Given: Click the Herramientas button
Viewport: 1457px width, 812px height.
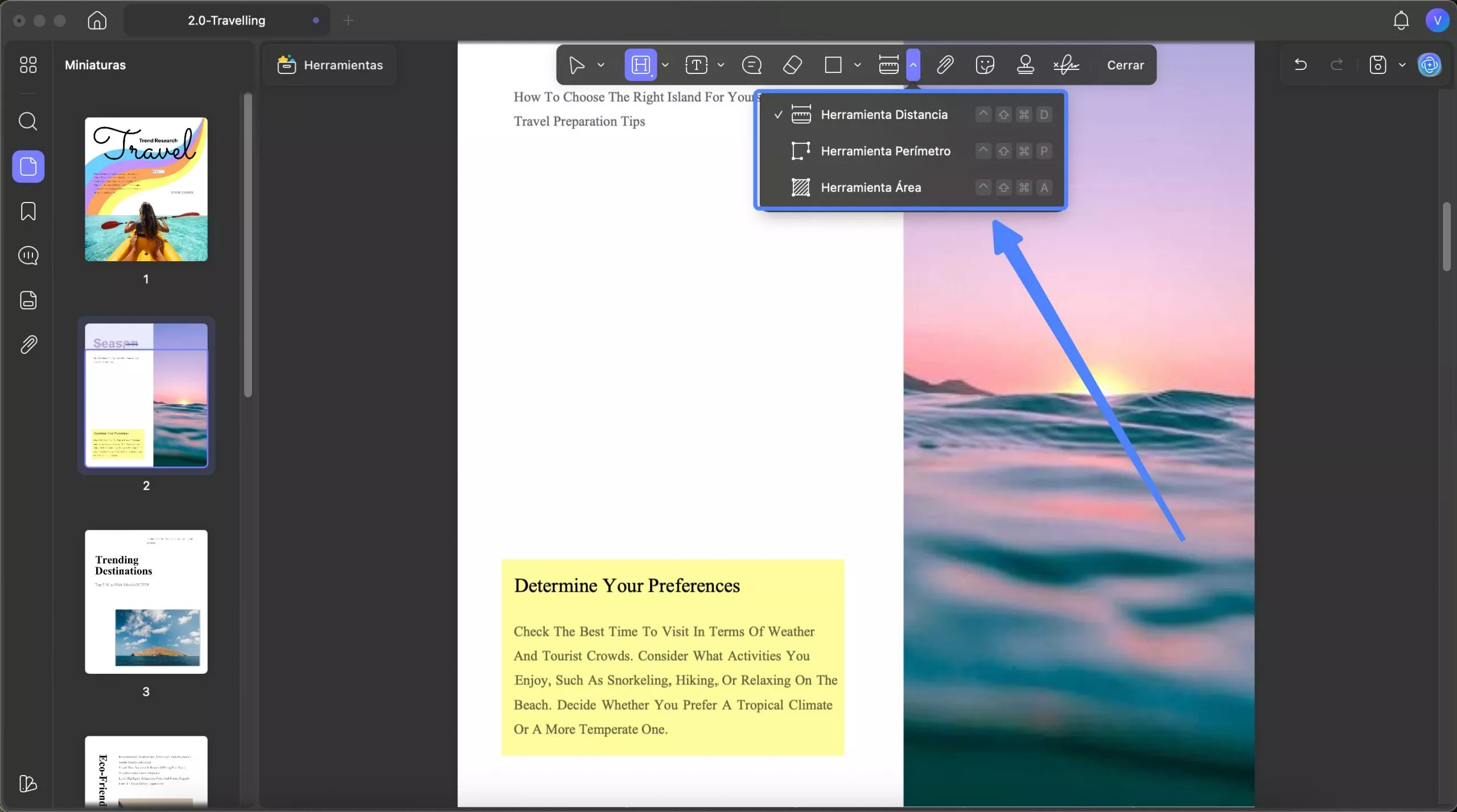Looking at the screenshot, I should pyautogui.click(x=330, y=65).
